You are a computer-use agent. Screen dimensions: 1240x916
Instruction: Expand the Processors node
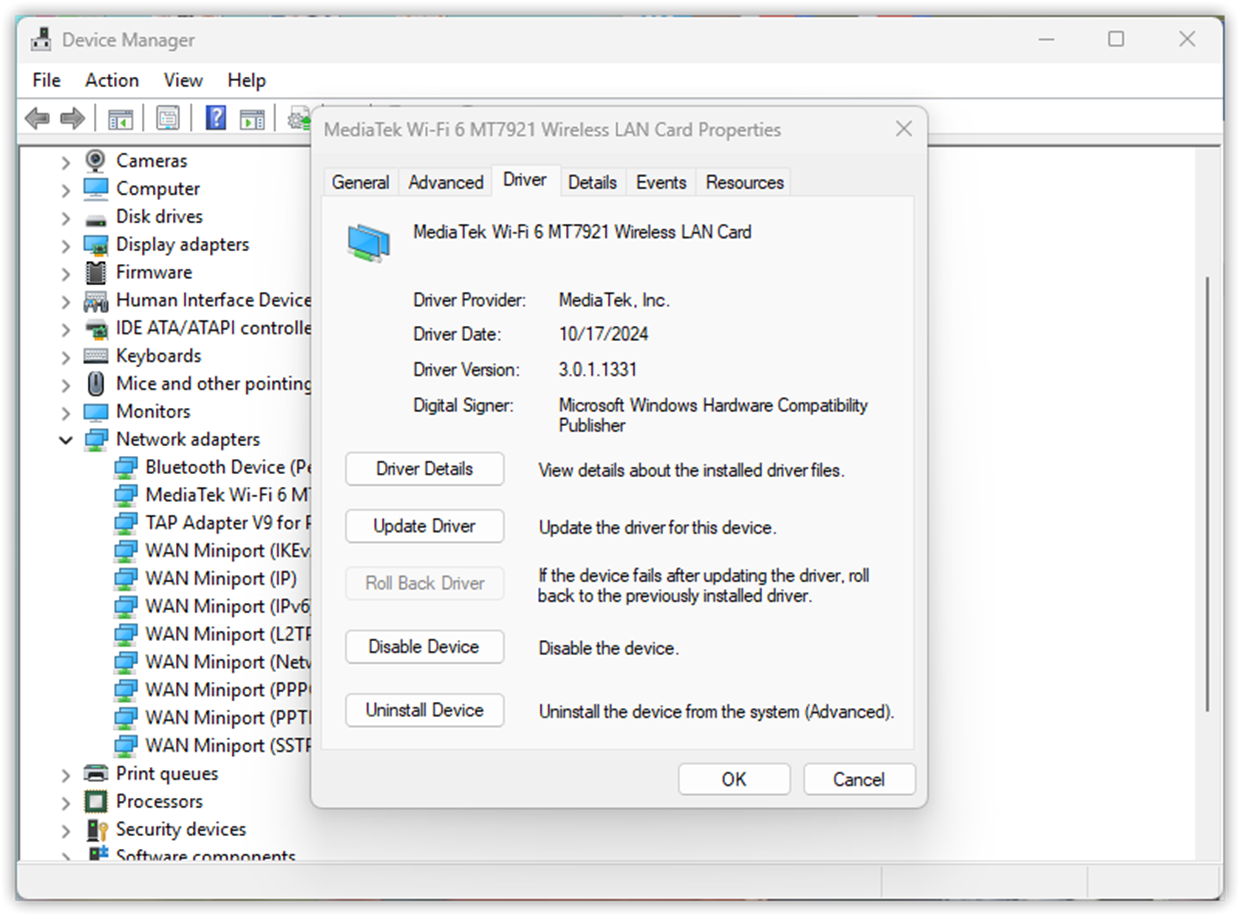point(66,802)
